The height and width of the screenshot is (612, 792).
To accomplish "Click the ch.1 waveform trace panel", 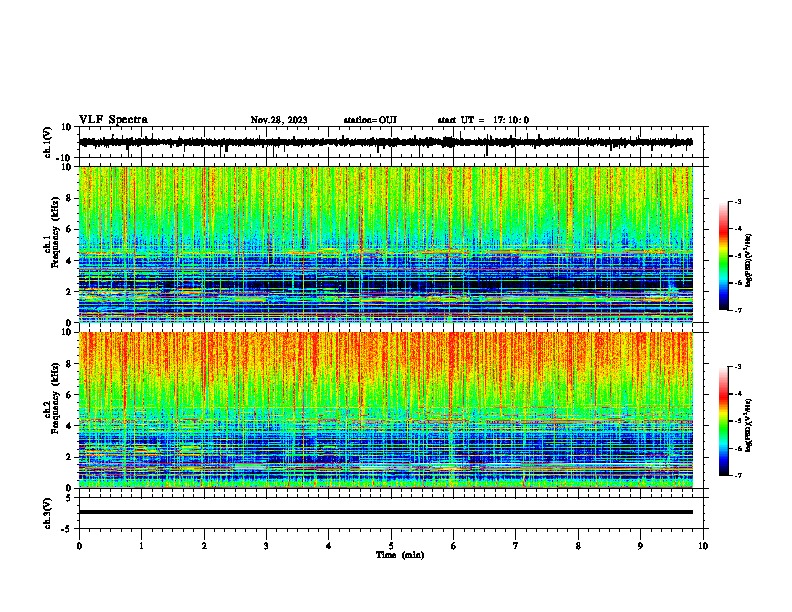I will 393,142.
